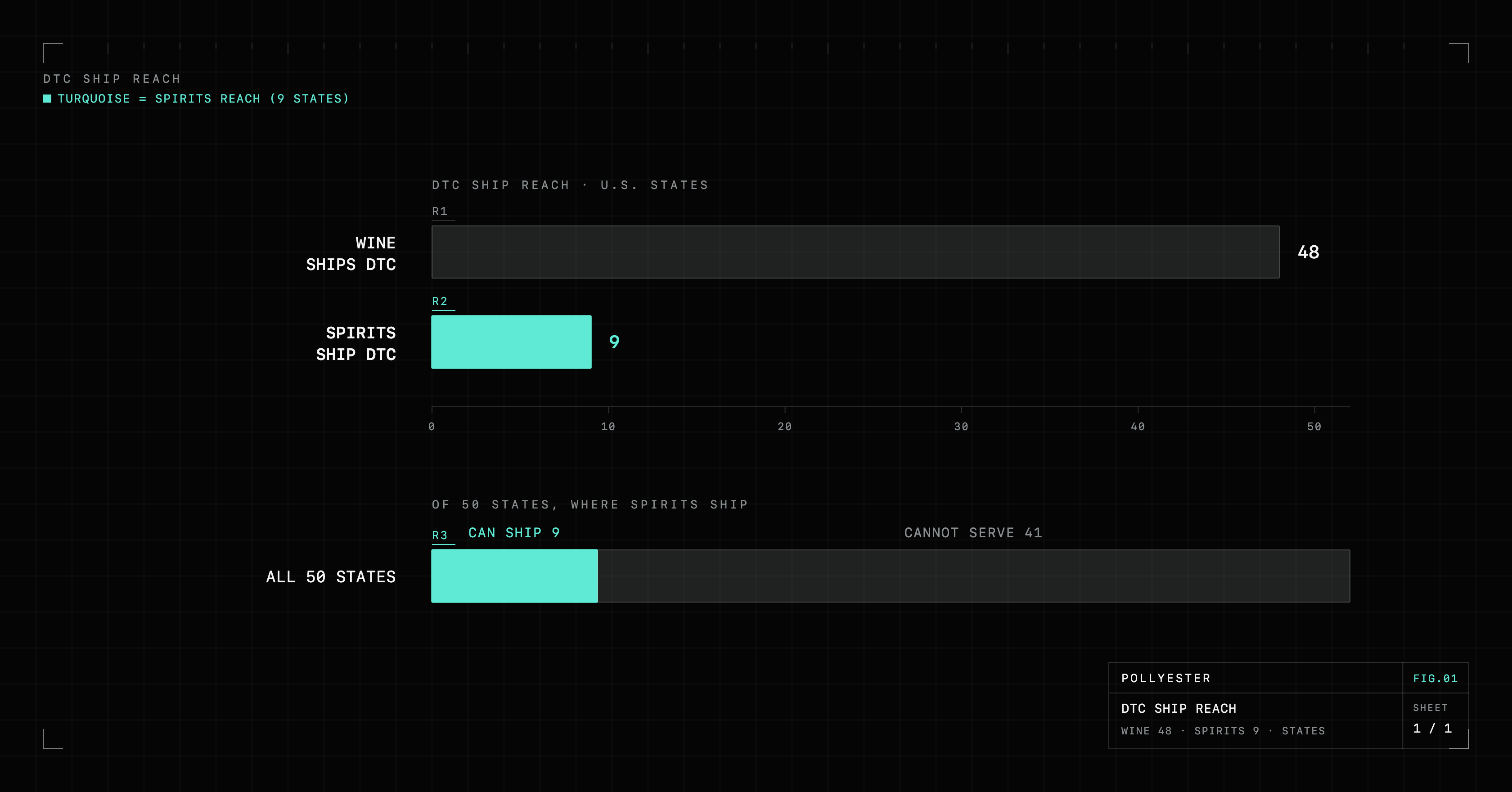This screenshot has height=792, width=1512.
Task: Click 'WINE 48 · SPIRITS 9 · STATES' caption
Action: point(1223,731)
